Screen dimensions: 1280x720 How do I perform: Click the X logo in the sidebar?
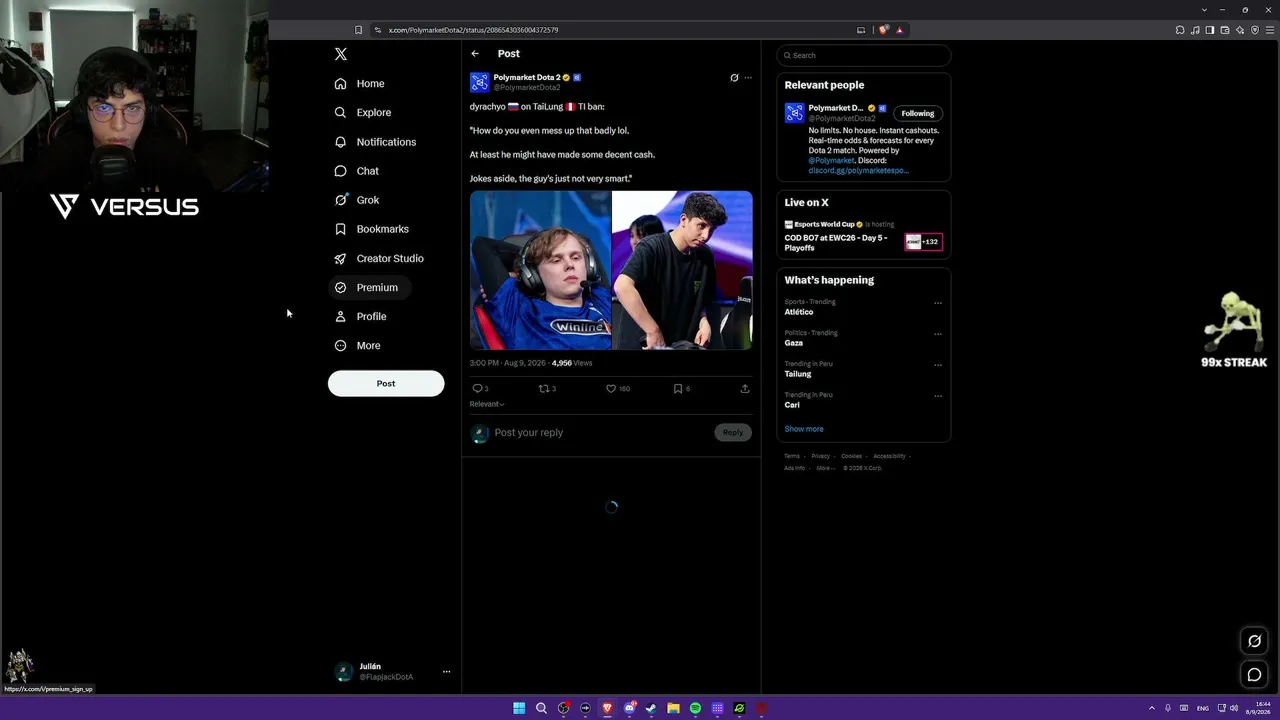click(341, 54)
